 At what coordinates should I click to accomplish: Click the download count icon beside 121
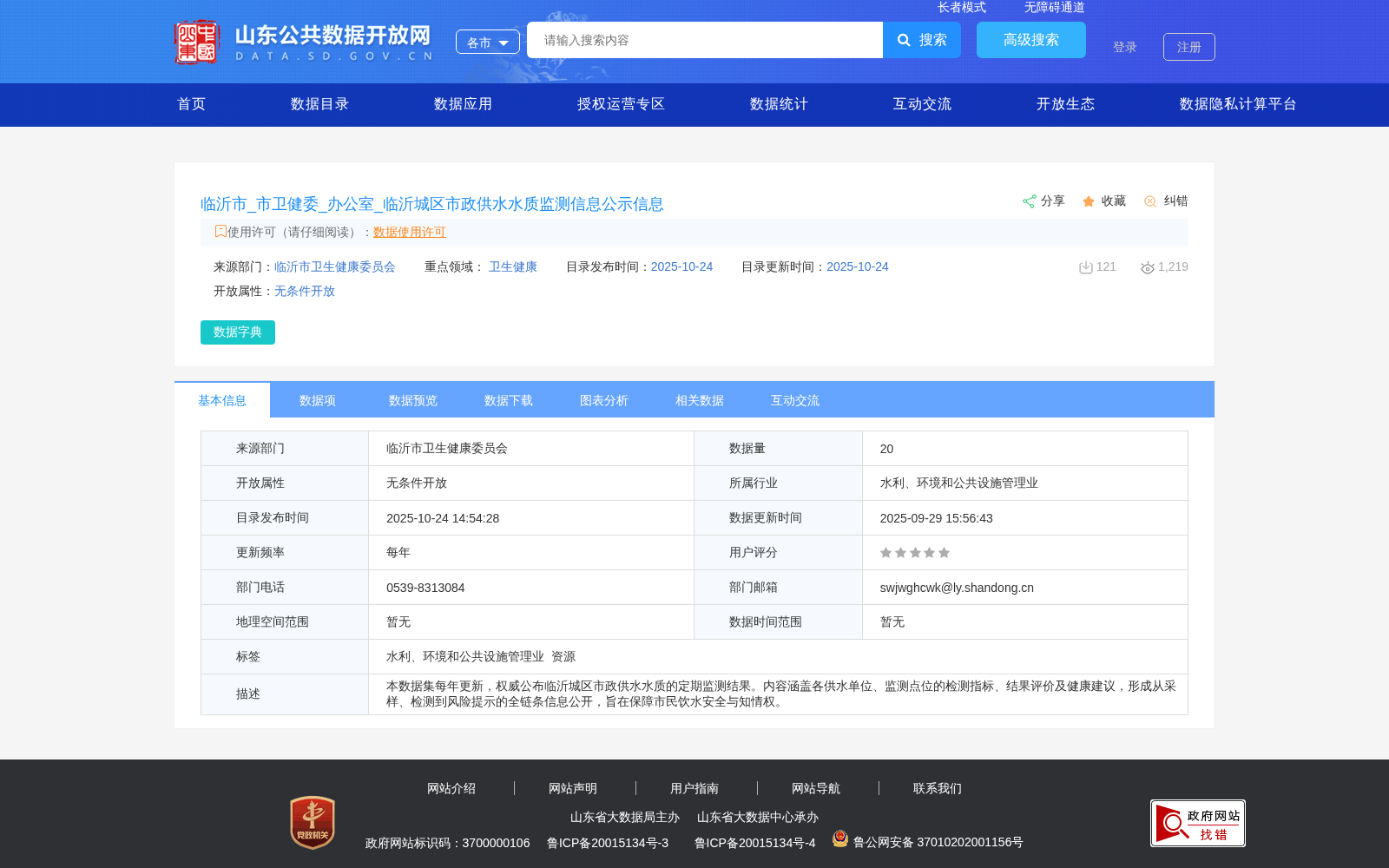[x=1085, y=267]
